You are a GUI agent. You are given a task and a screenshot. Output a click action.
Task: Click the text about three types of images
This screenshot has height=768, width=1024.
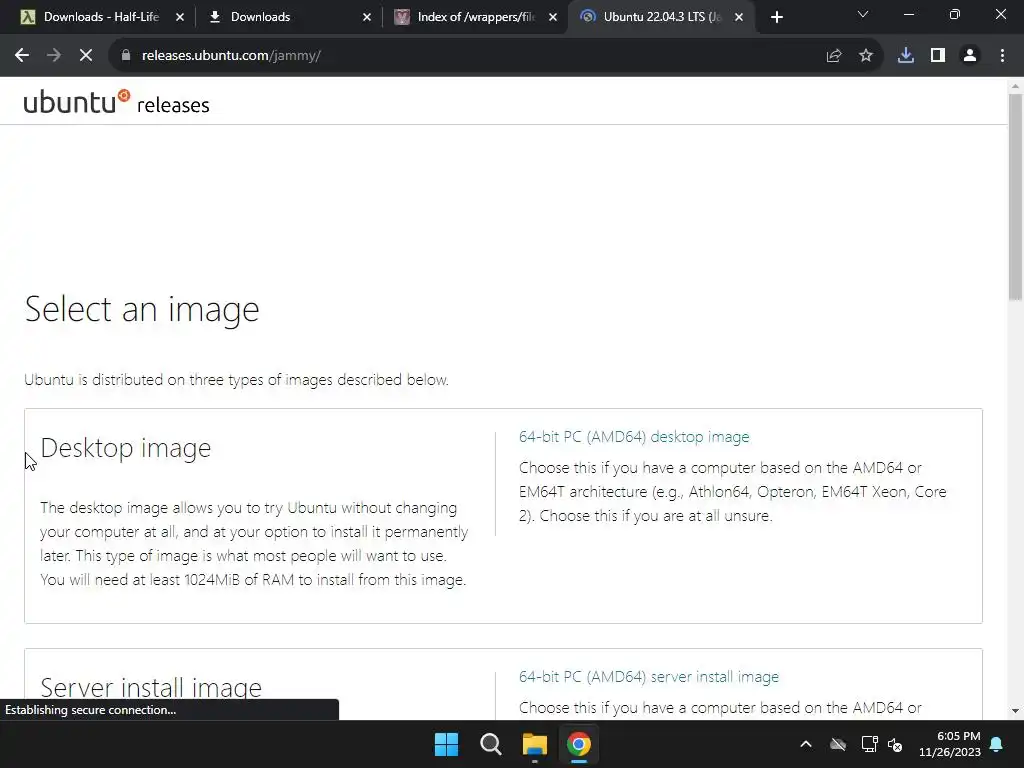click(x=236, y=380)
